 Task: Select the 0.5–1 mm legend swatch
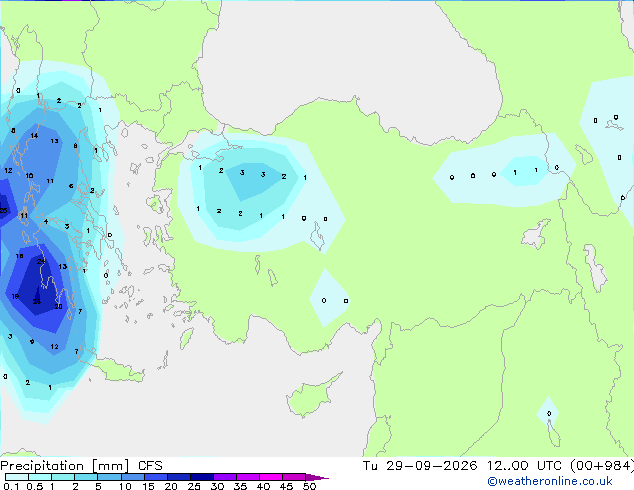(40, 477)
